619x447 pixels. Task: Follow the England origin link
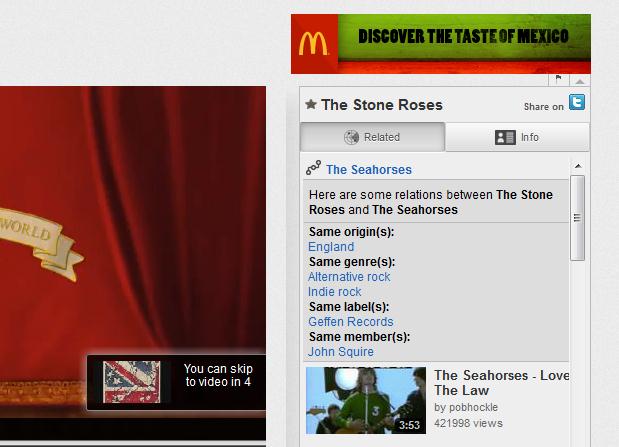click(x=331, y=247)
